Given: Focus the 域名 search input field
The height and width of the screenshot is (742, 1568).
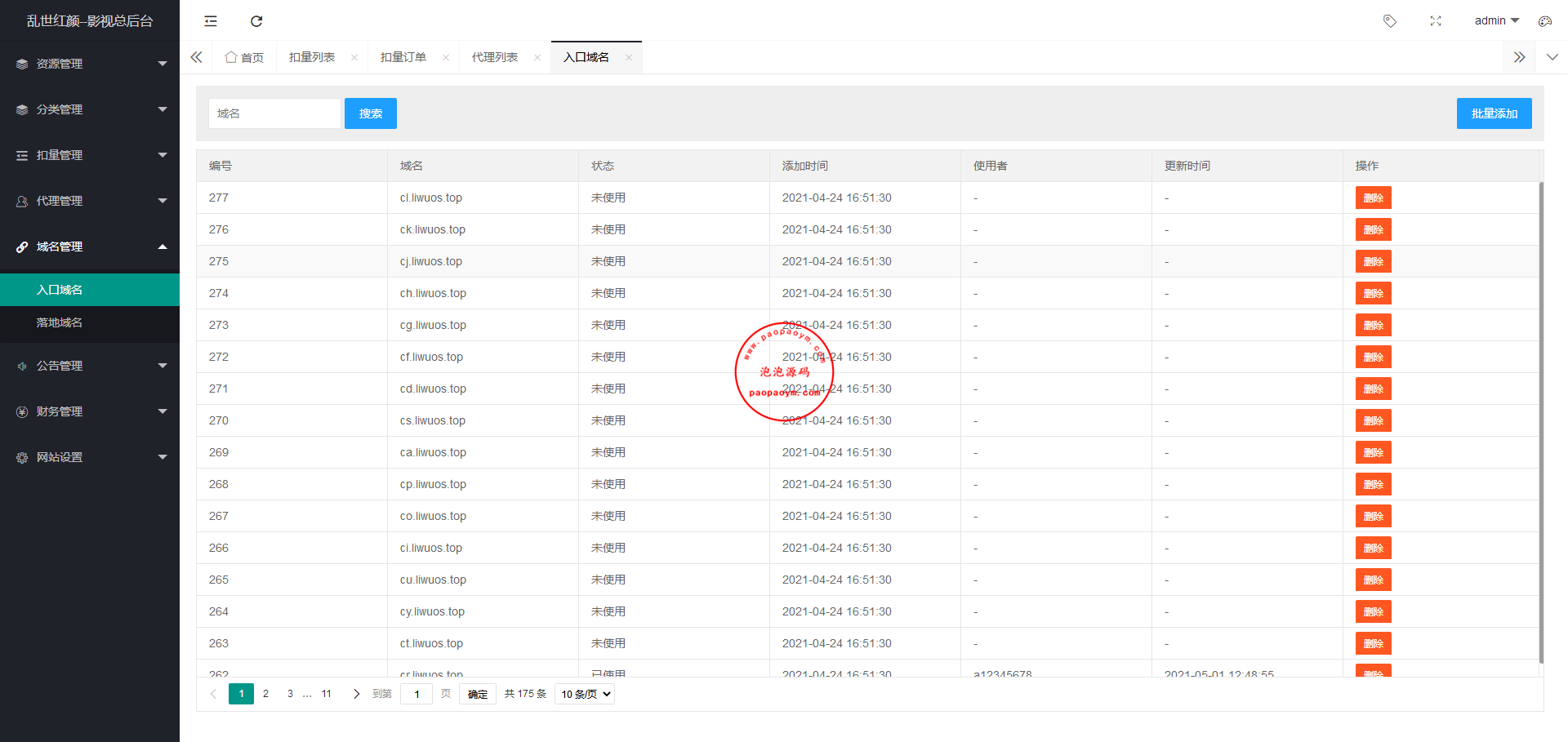Looking at the screenshot, I should tap(274, 113).
